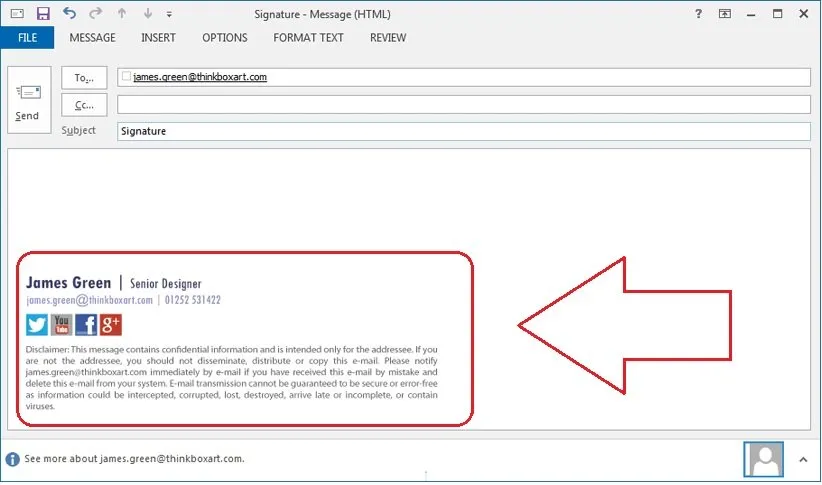Screen dimensions: 822x485
Task: Click the YouTube icon in the signature
Action: 62,324
